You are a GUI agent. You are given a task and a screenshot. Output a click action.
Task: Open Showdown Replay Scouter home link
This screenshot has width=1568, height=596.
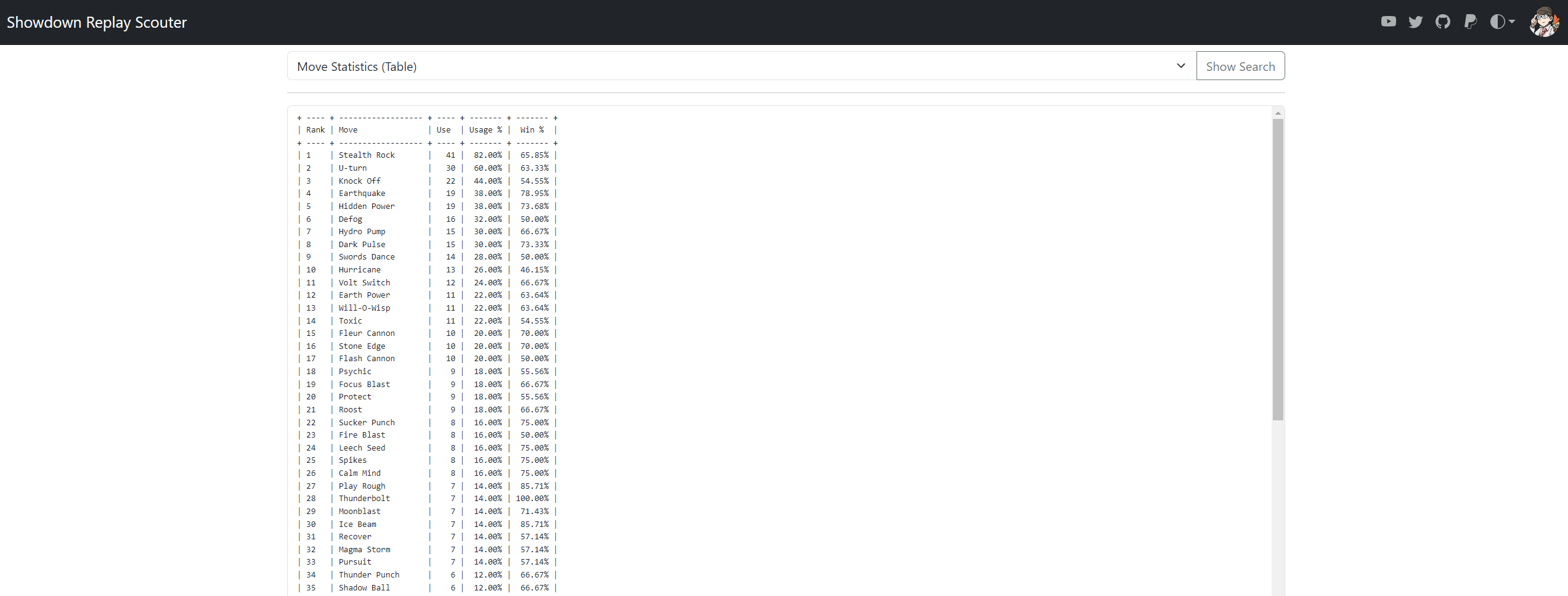click(97, 22)
